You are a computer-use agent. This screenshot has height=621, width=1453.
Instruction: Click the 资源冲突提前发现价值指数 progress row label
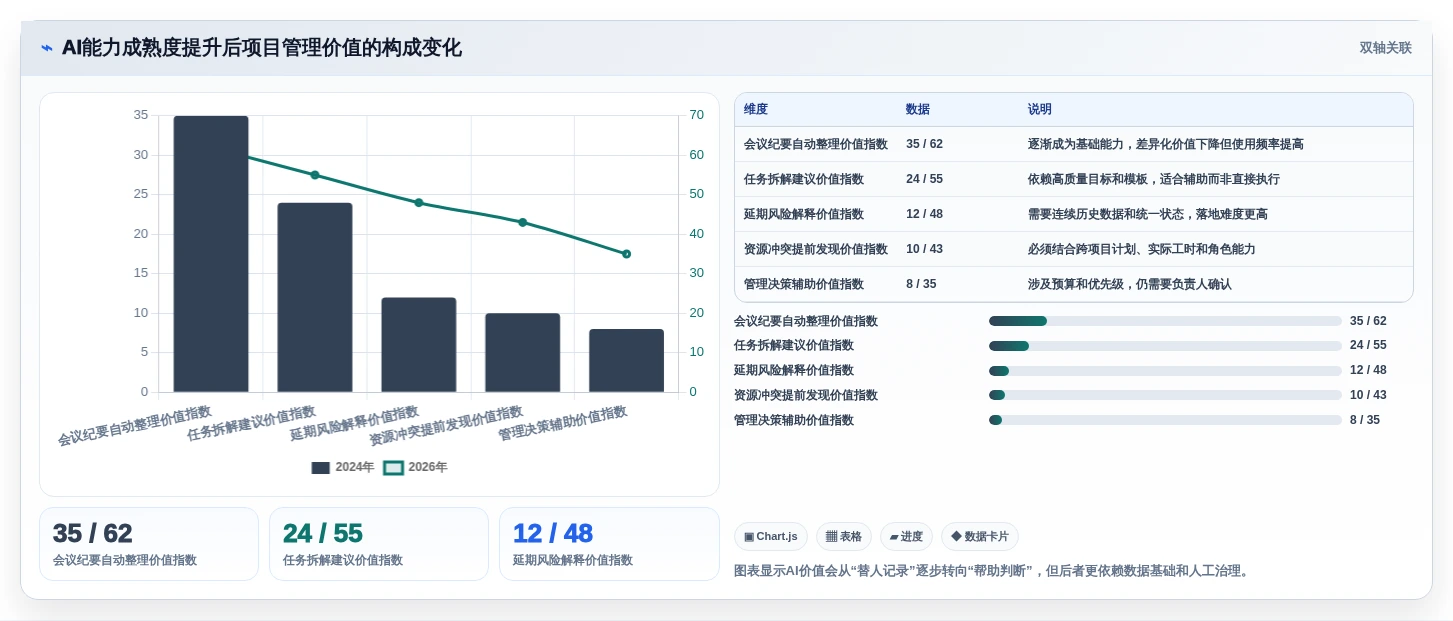point(806,395)
